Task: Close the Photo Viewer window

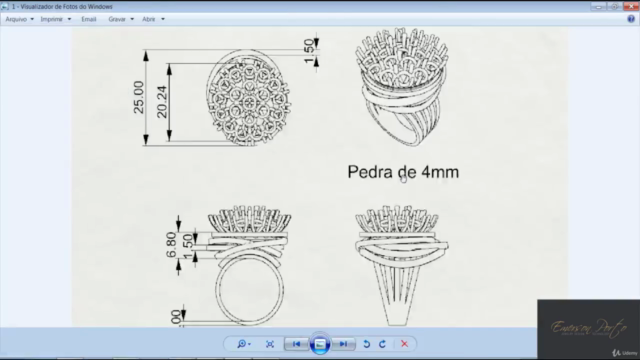Action: [631, 7]
